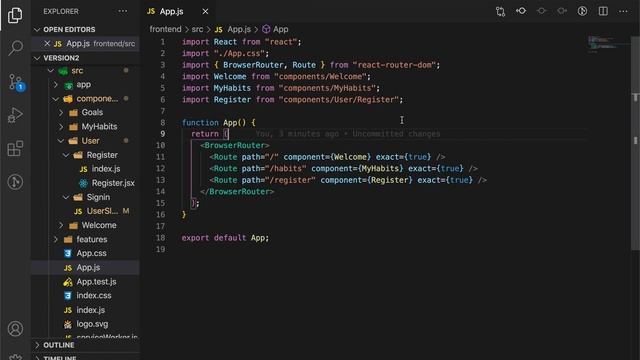The image size is (640, 360).
Task: Collapse the Signin folder
Action: (98, 197)
